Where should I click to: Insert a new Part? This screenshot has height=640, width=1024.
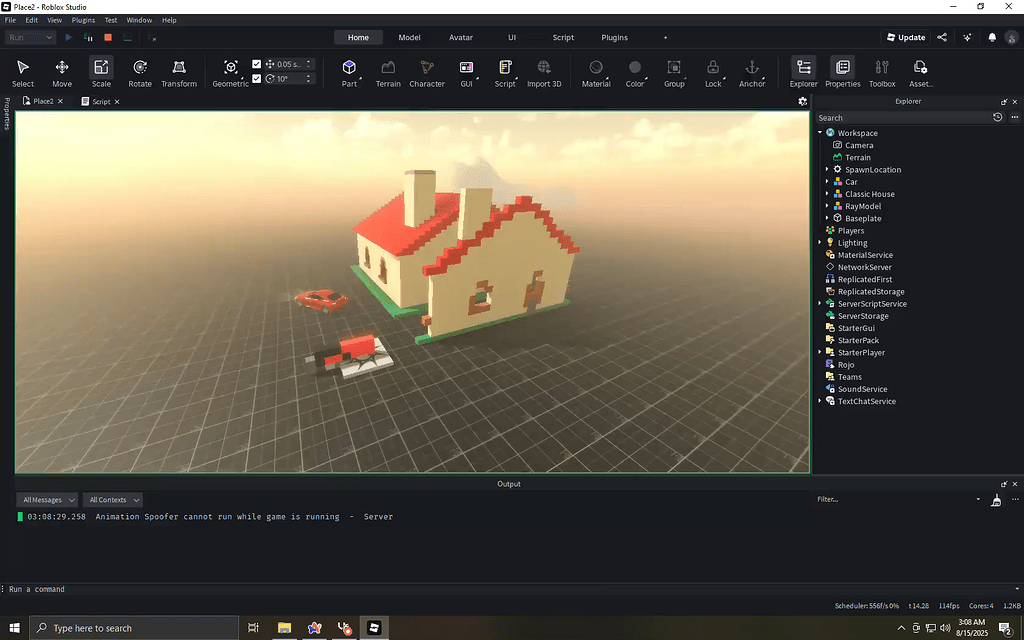pos(348,71)
